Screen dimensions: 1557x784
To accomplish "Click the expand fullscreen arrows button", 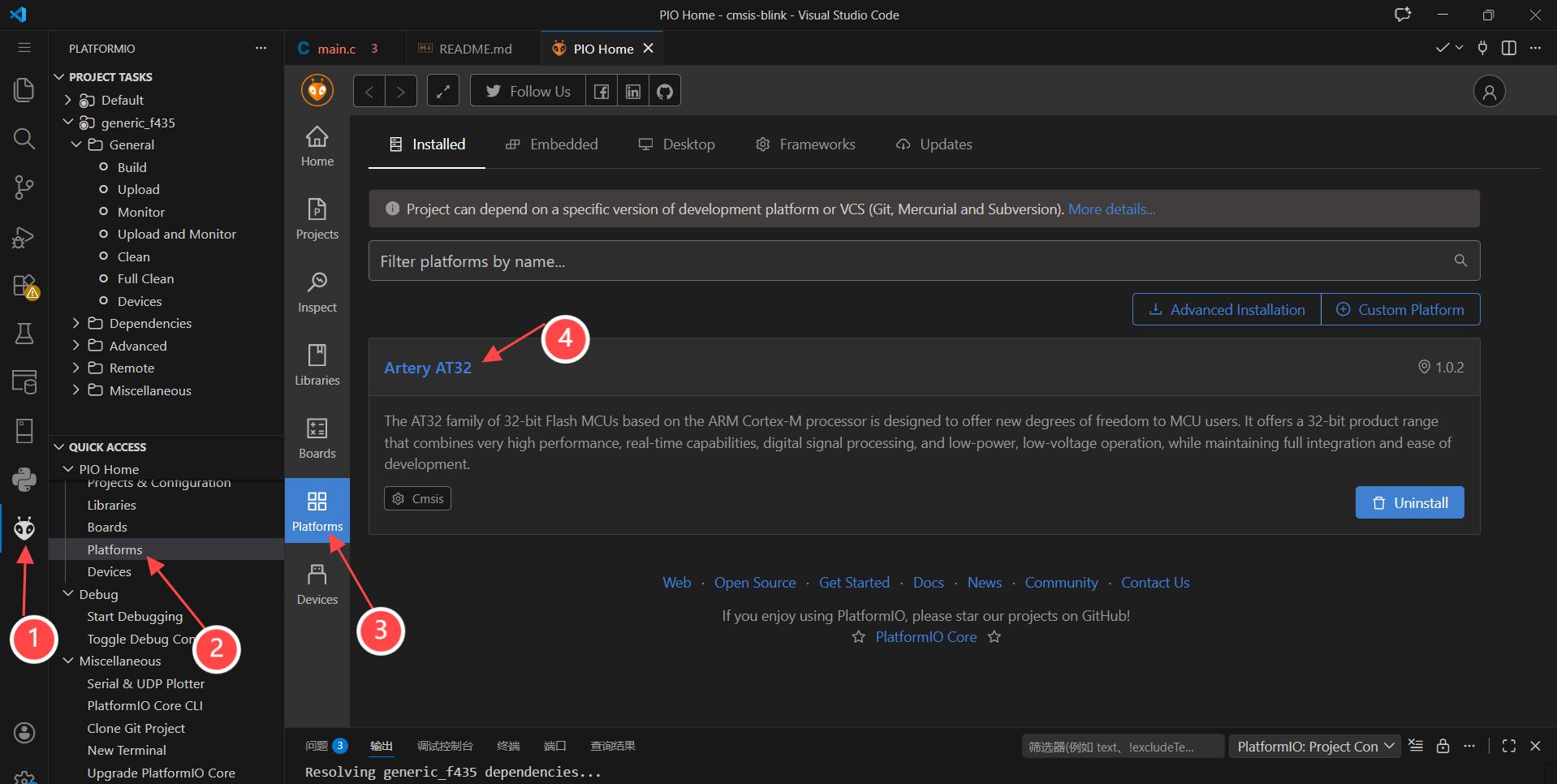I will pyautogui.click(x=443, y=91).
